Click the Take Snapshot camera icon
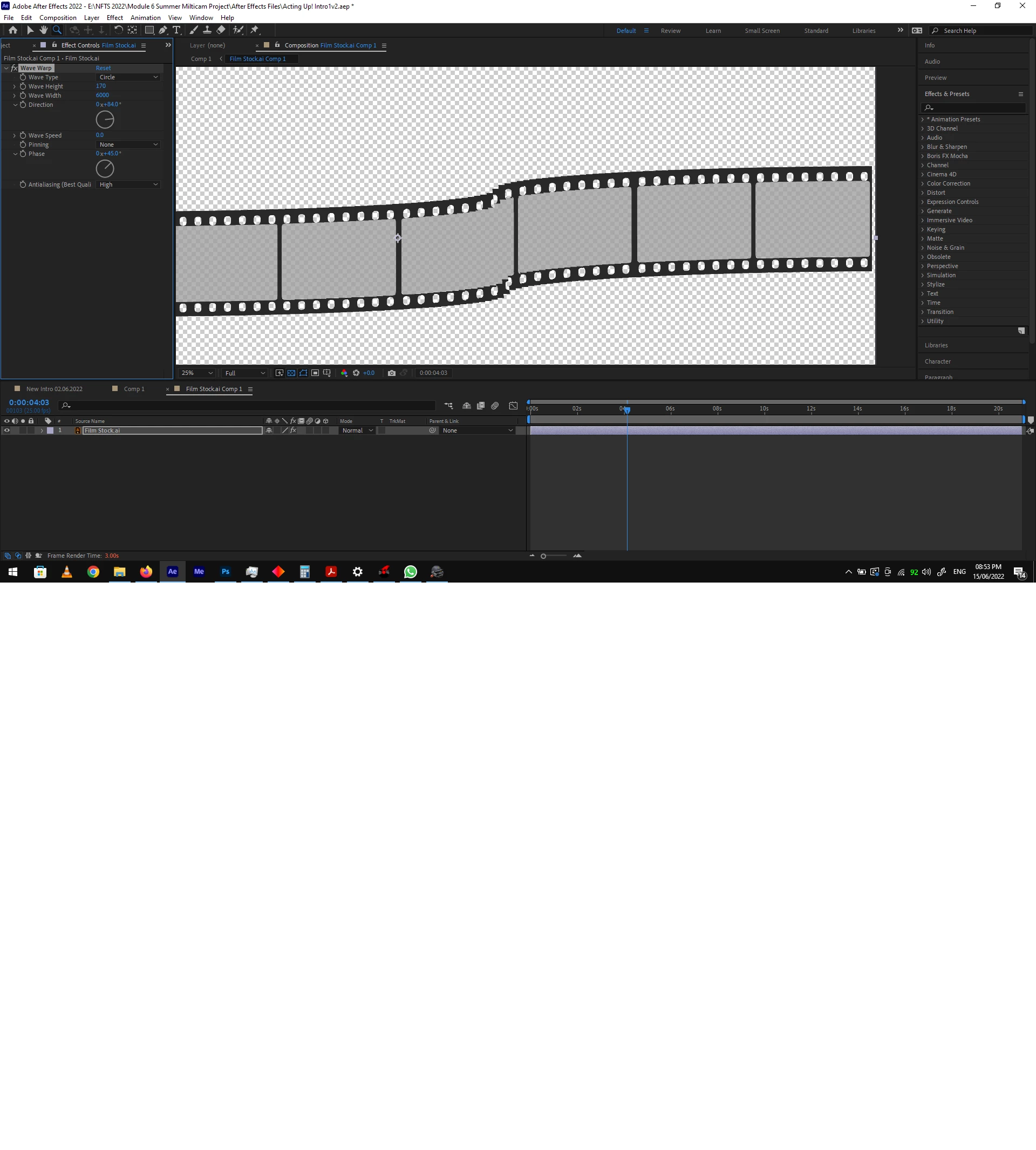Viewport: 1036px width, 1150px height. [392, 373]
